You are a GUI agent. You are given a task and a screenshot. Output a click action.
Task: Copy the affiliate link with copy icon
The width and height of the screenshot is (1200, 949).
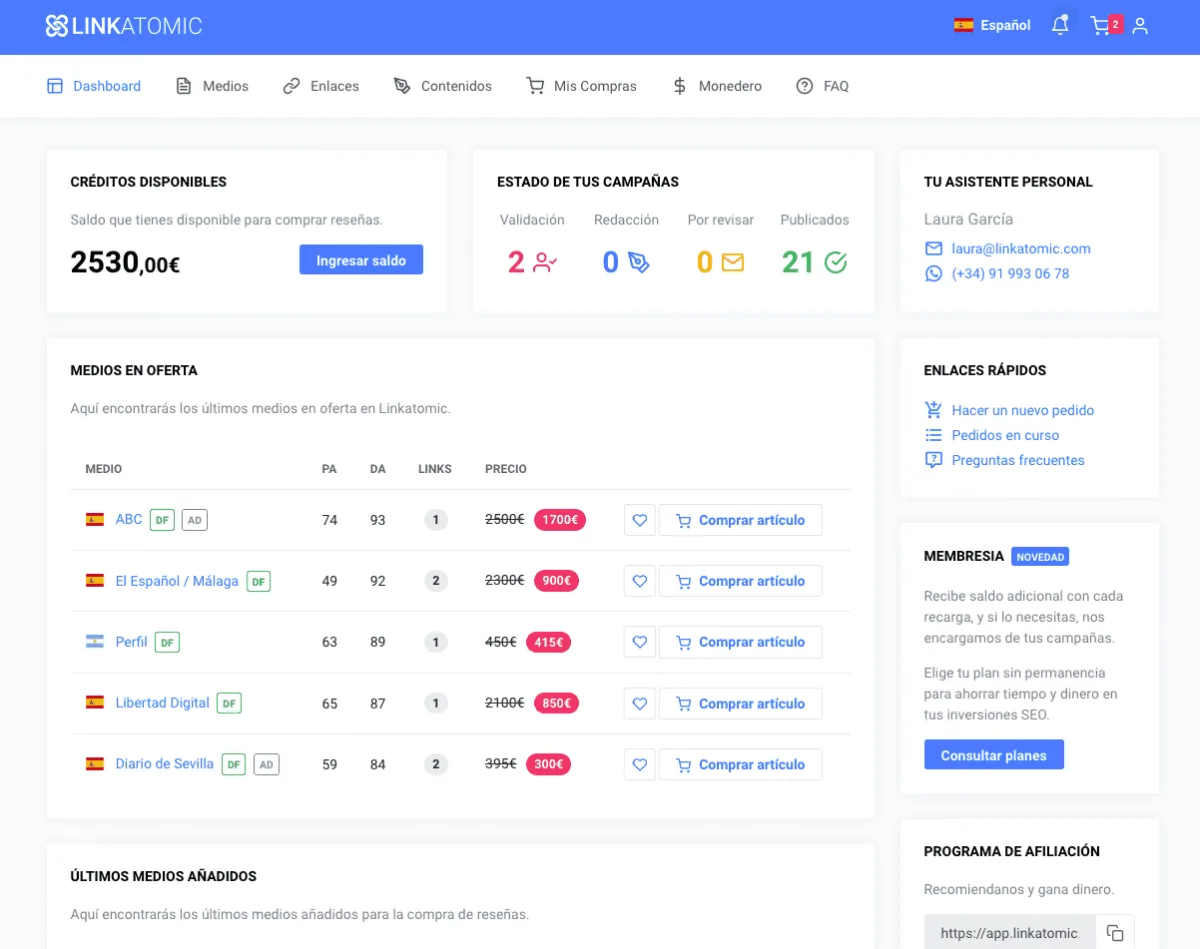tap(1115, 933)
